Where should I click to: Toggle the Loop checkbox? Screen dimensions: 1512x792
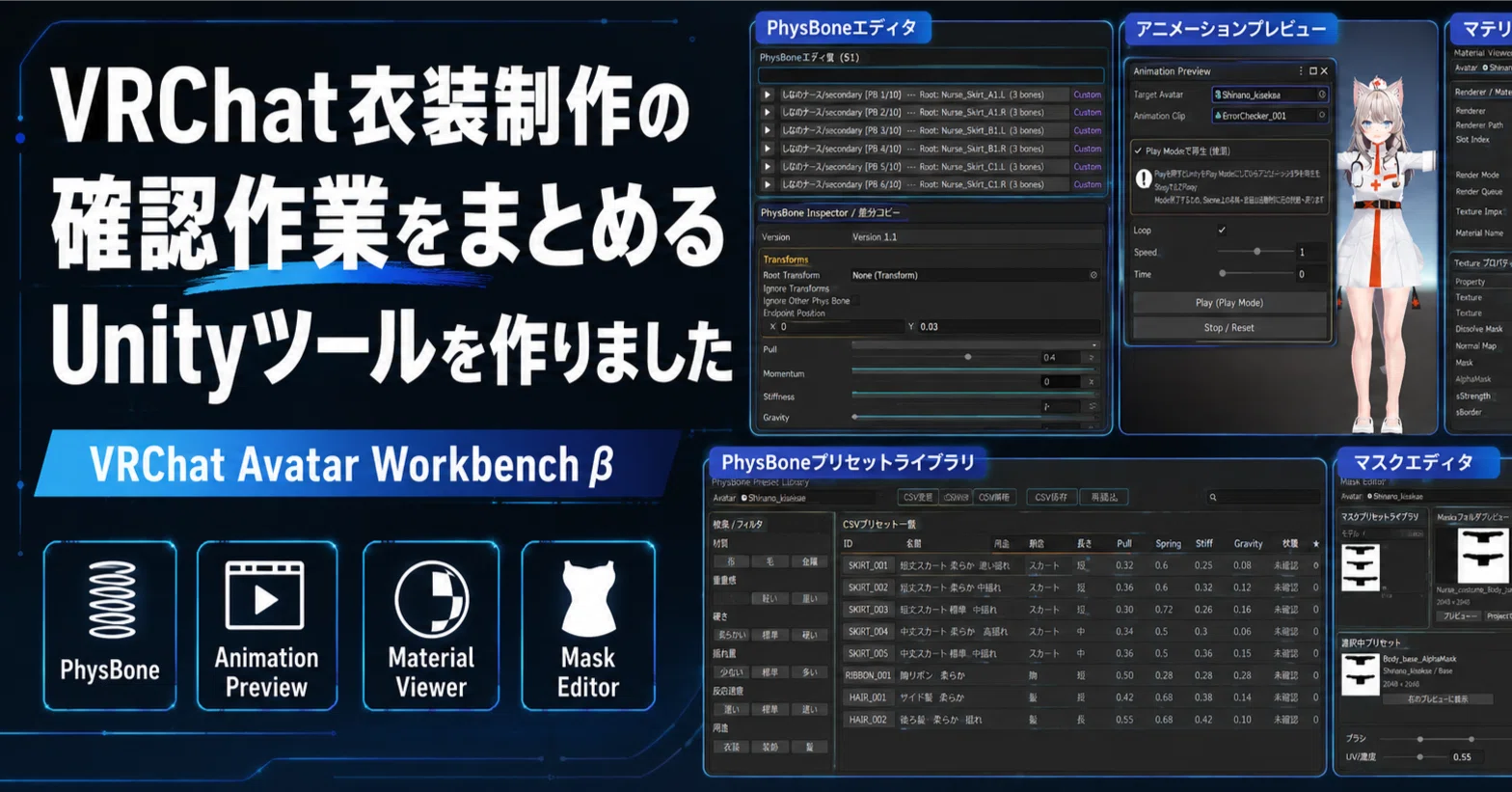1222,230
